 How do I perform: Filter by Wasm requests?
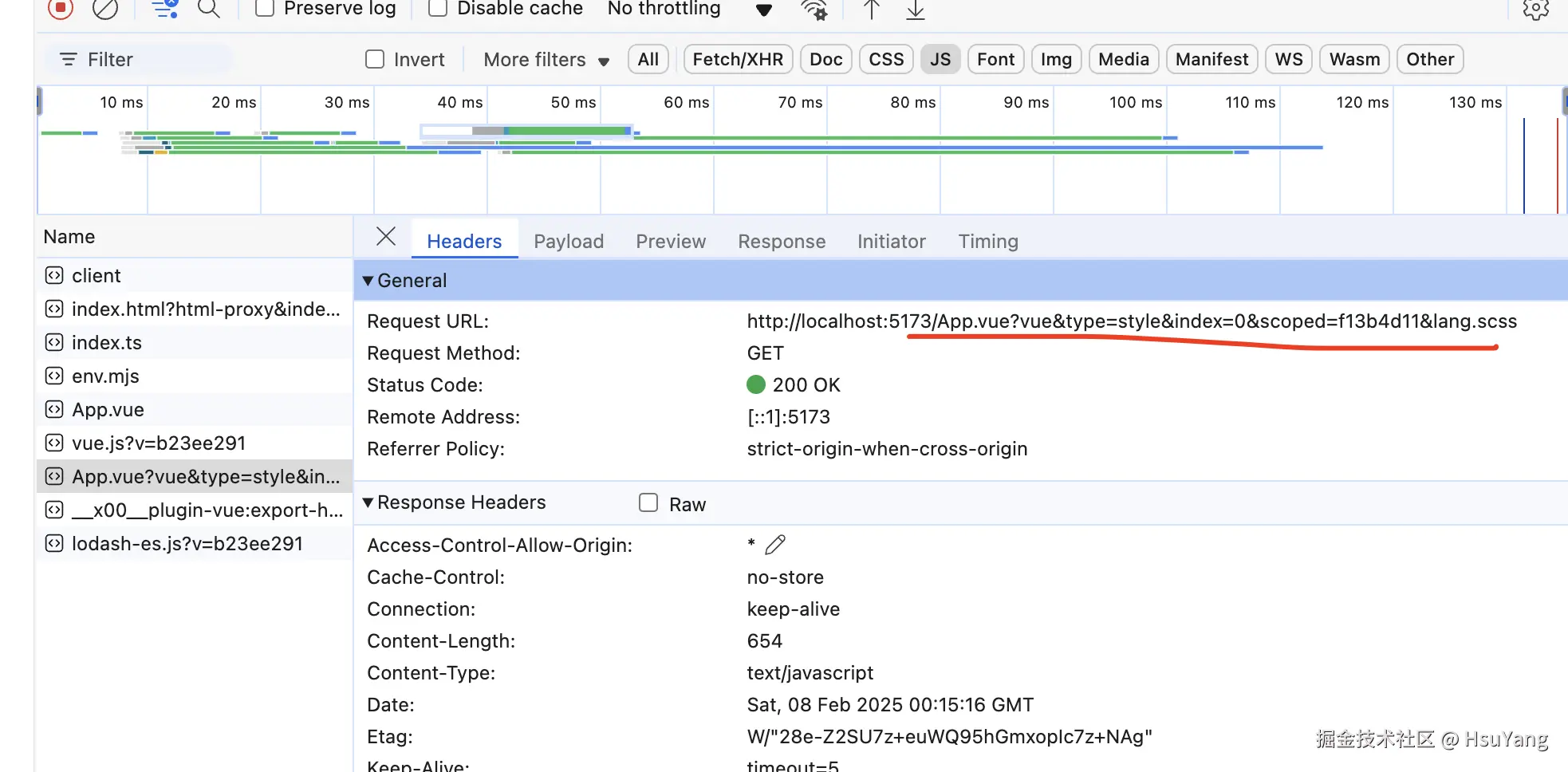[x=1355, y=59]
